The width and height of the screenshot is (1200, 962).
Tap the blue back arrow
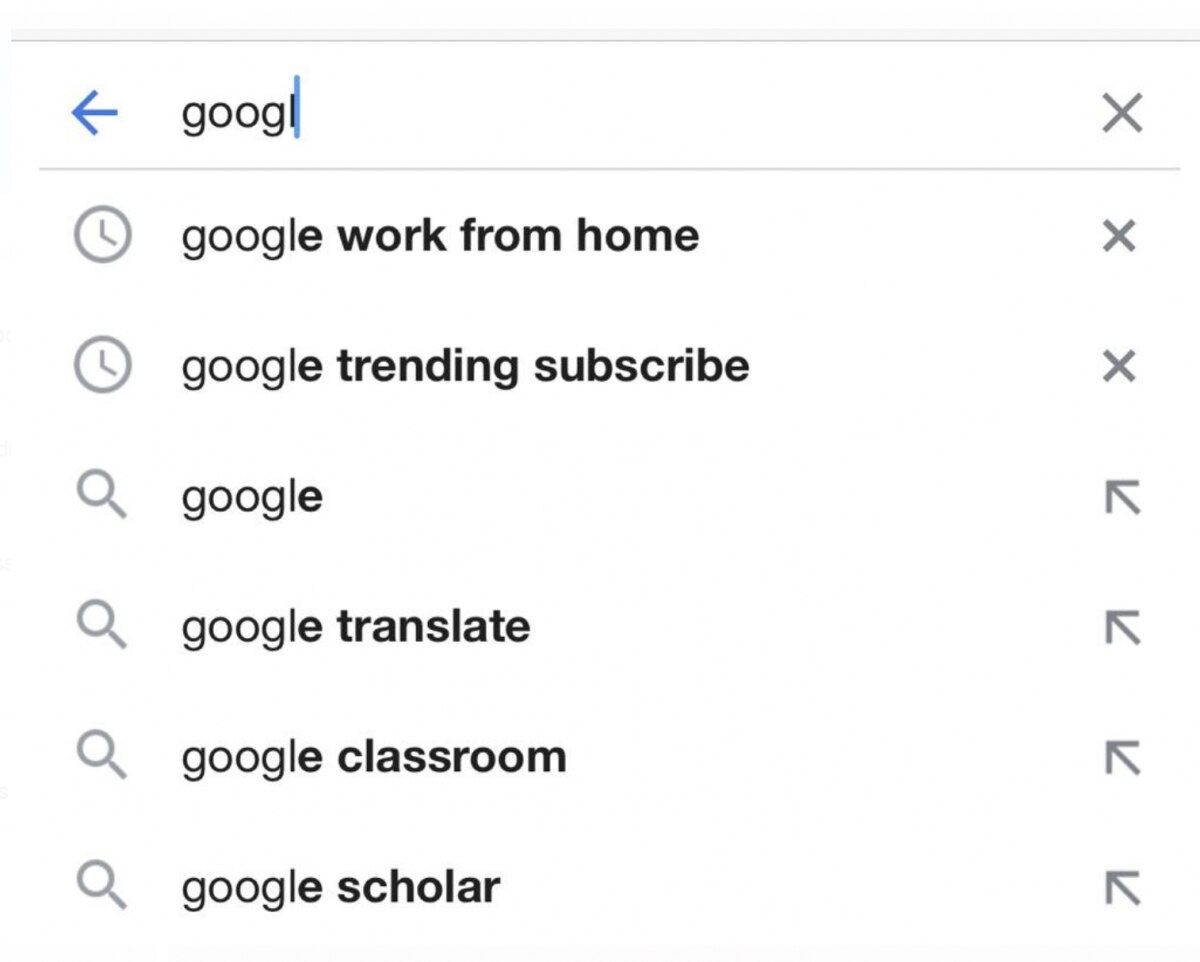(x=95, y=114)
